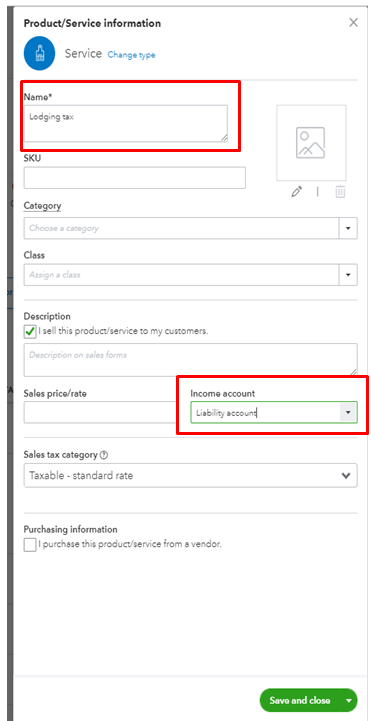Click the Assign a class field
This screenshot has width=371, height=721.
(182, 275)
